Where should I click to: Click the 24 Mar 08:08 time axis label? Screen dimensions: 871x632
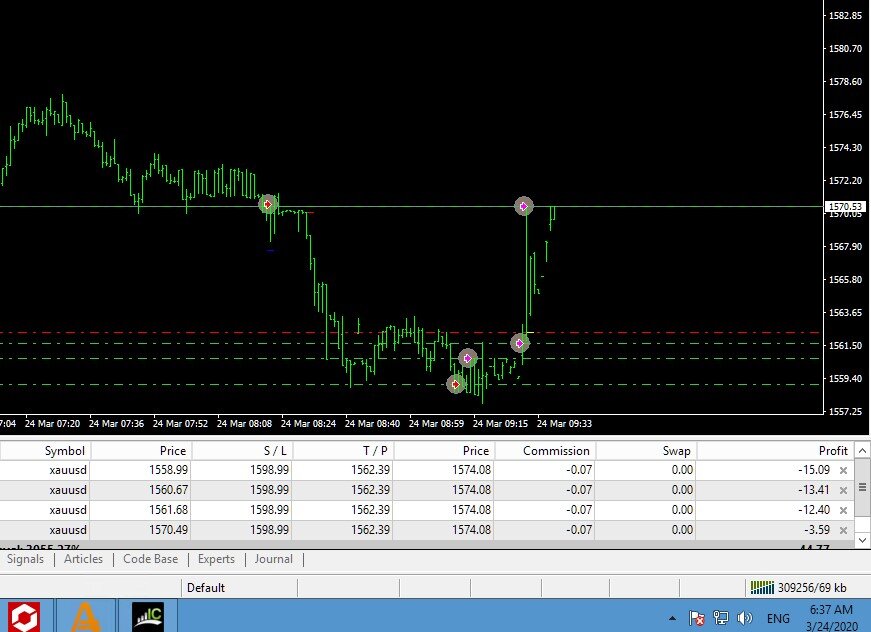click(x=244, y=424)
